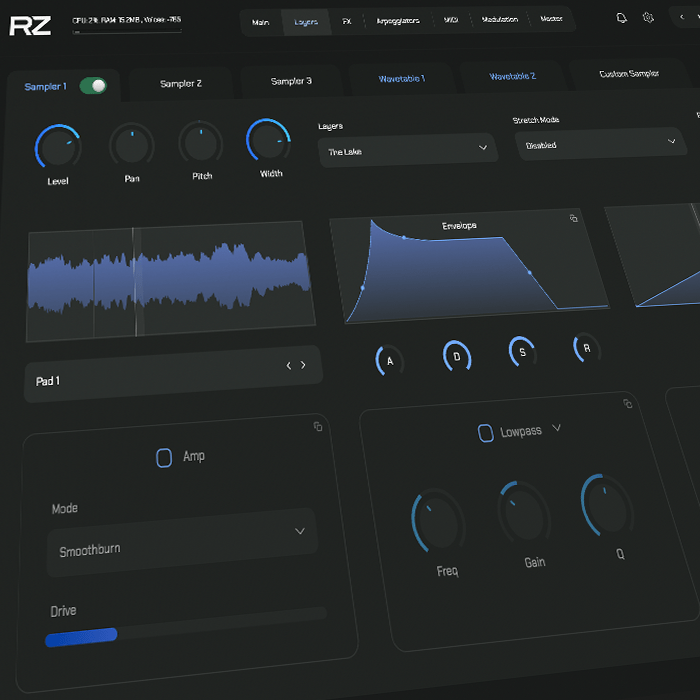Open the Layers dropdown showing The Lake

click(406, 150)
